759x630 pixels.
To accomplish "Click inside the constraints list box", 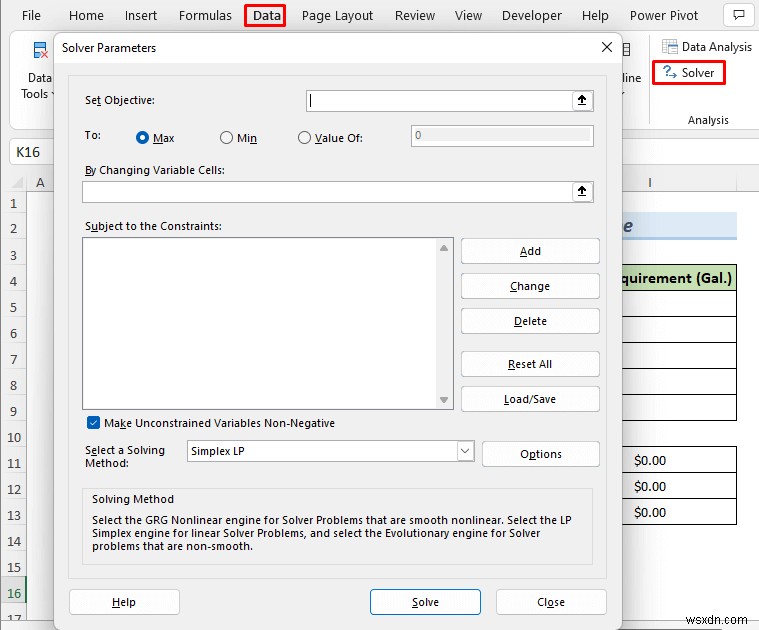I will 260,323.
